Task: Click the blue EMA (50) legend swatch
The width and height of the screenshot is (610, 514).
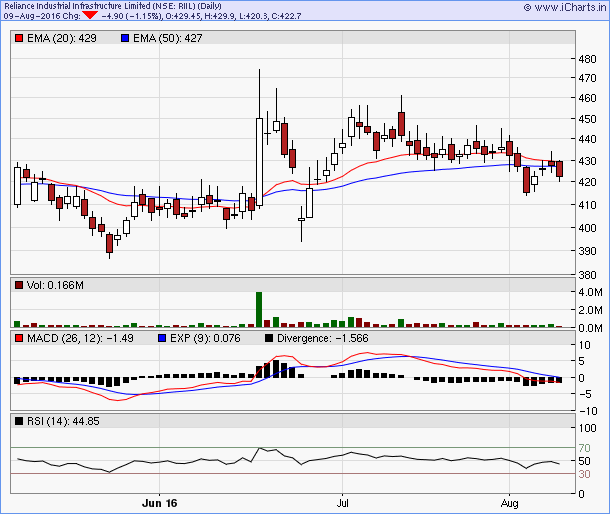Action: click(125, 38)
